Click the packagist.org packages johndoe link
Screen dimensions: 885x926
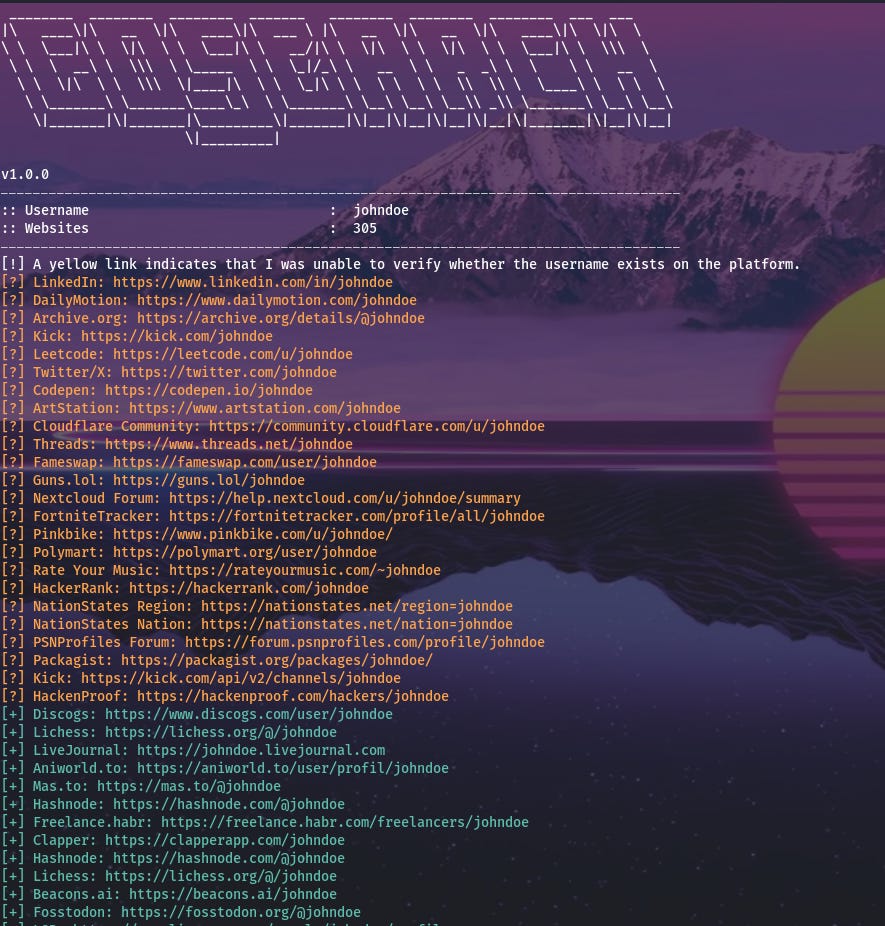tap(277, 660)
